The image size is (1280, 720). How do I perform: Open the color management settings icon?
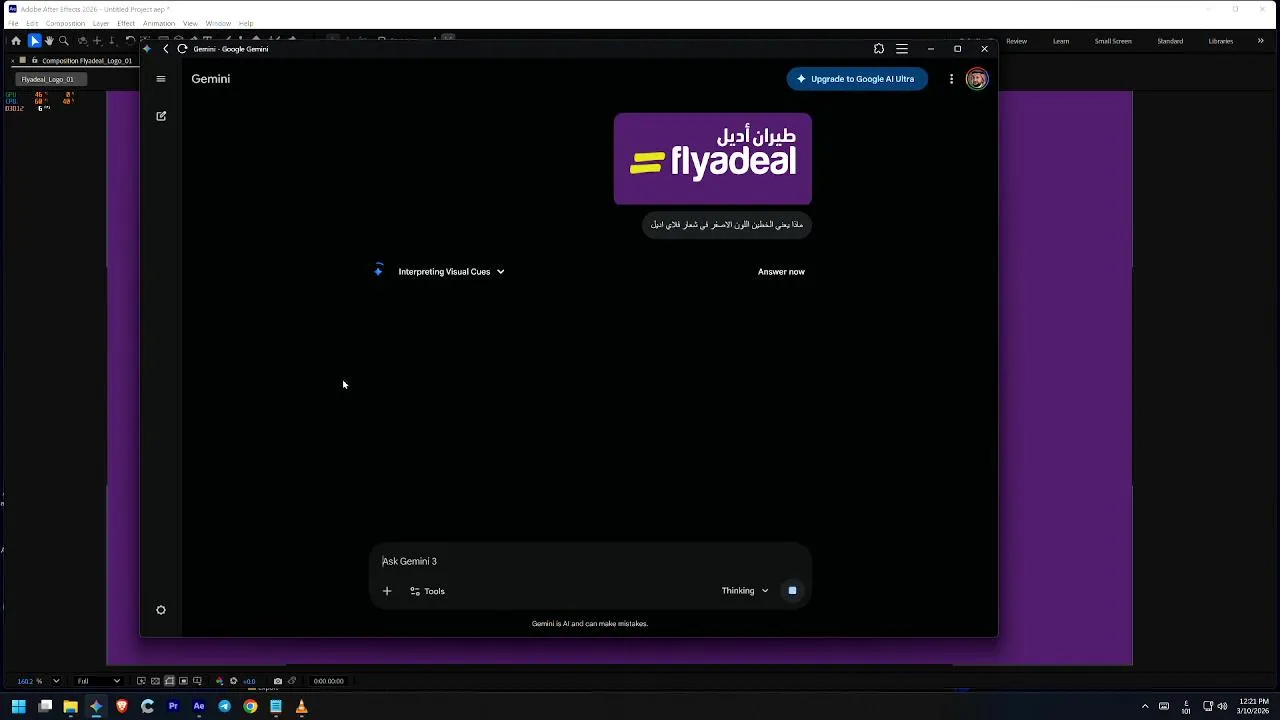point(219,681)
